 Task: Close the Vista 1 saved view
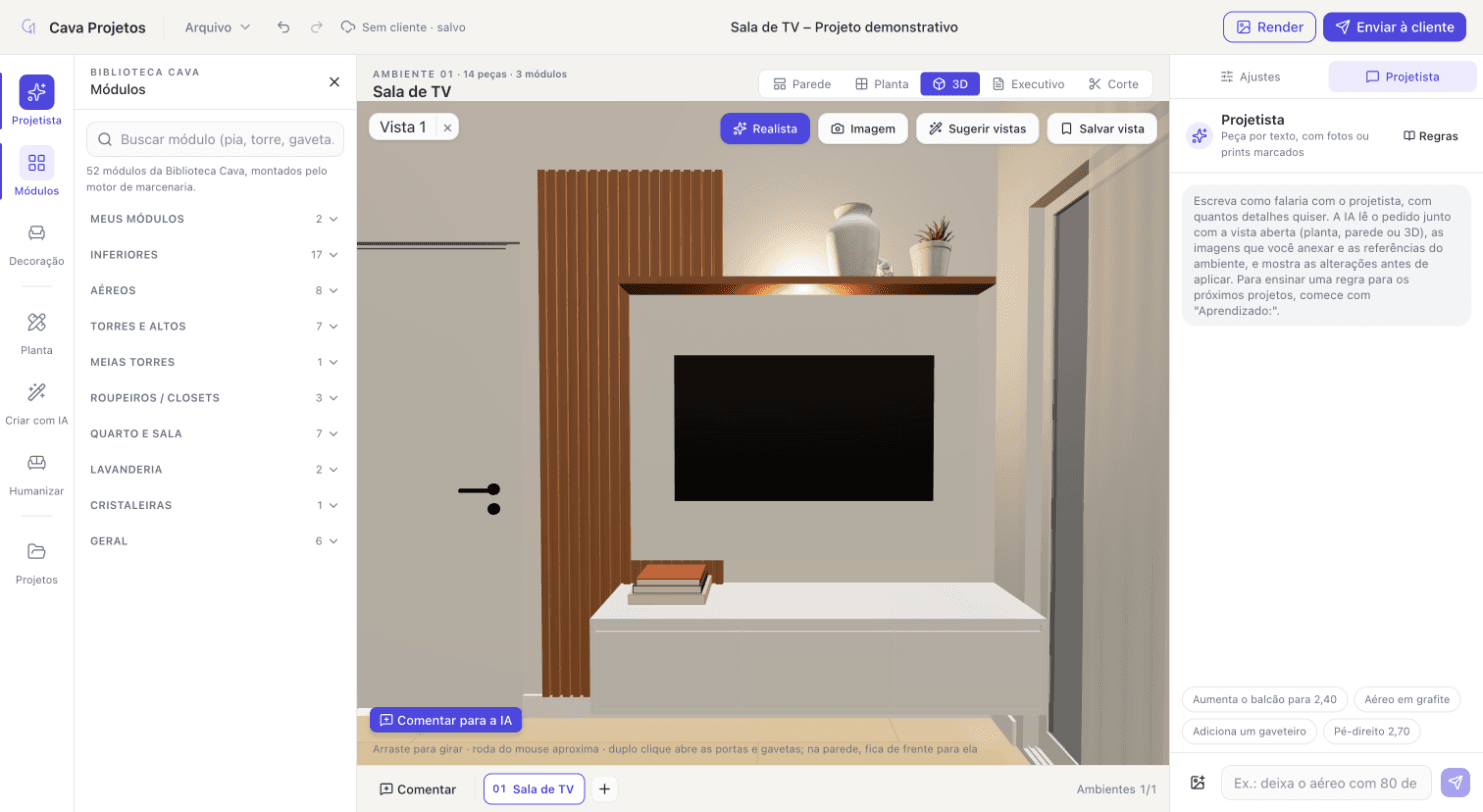pos(447,128)
